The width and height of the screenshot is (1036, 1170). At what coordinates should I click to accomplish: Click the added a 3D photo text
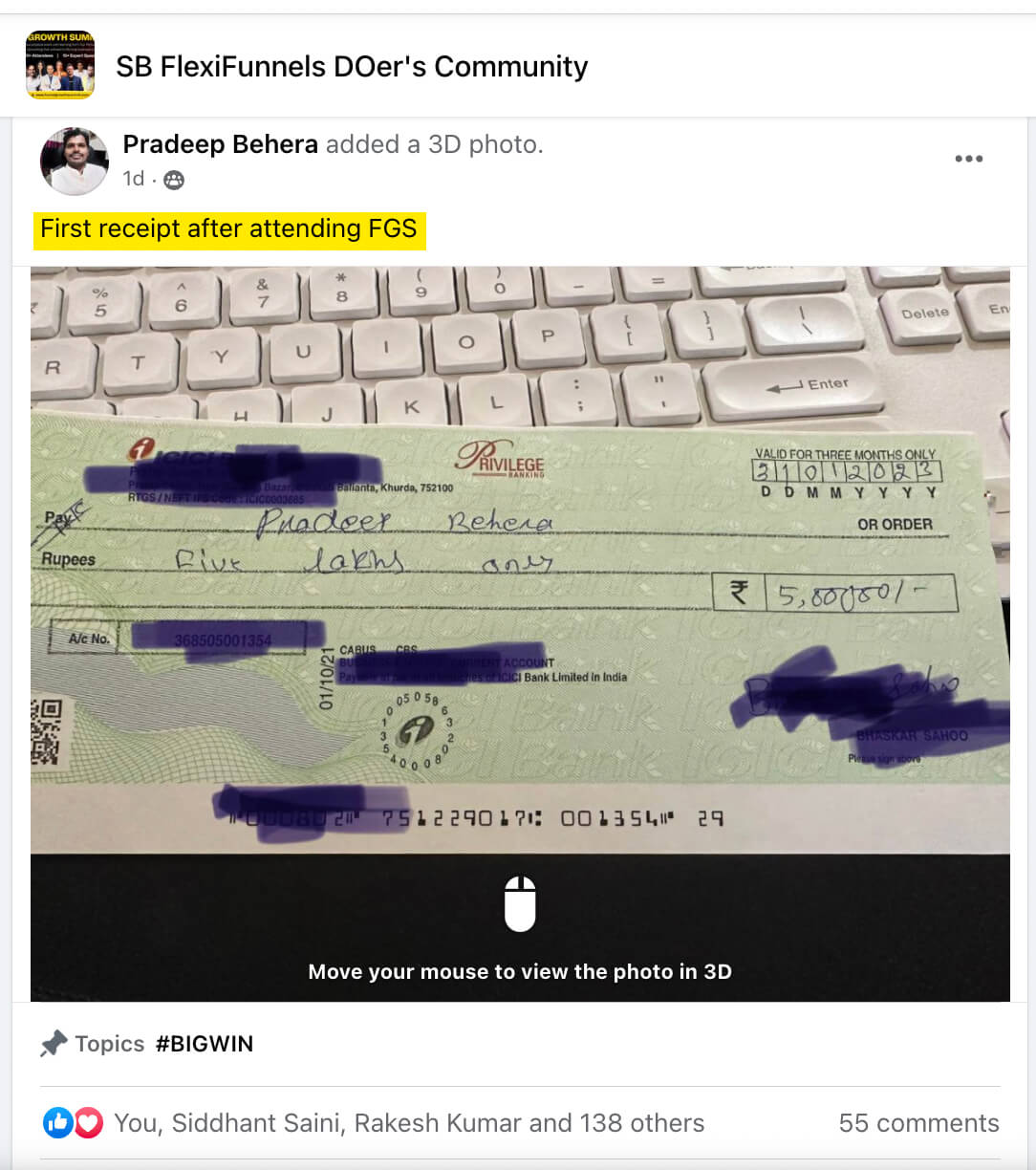pos(434,144)
